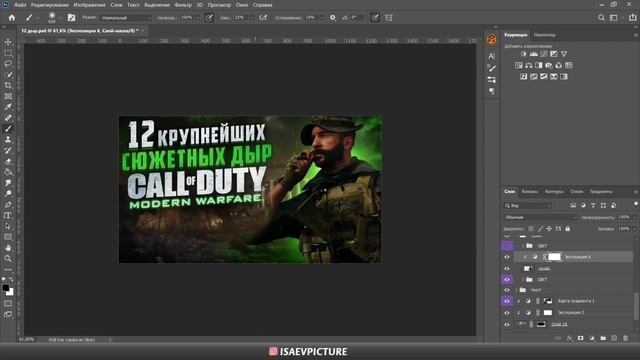Add layer style with fx icon
This screenshot has width=640, height=360.
tap(570, 338)
